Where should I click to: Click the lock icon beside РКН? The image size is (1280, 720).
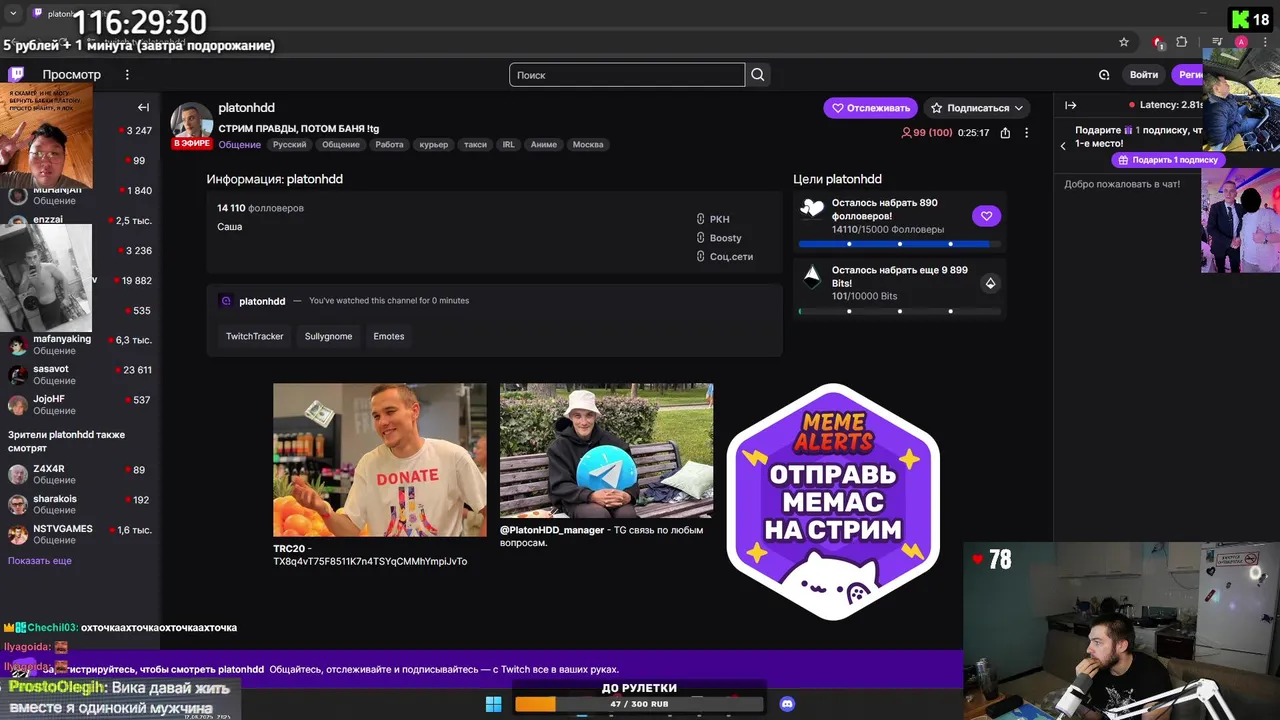(x=701, y=219)
